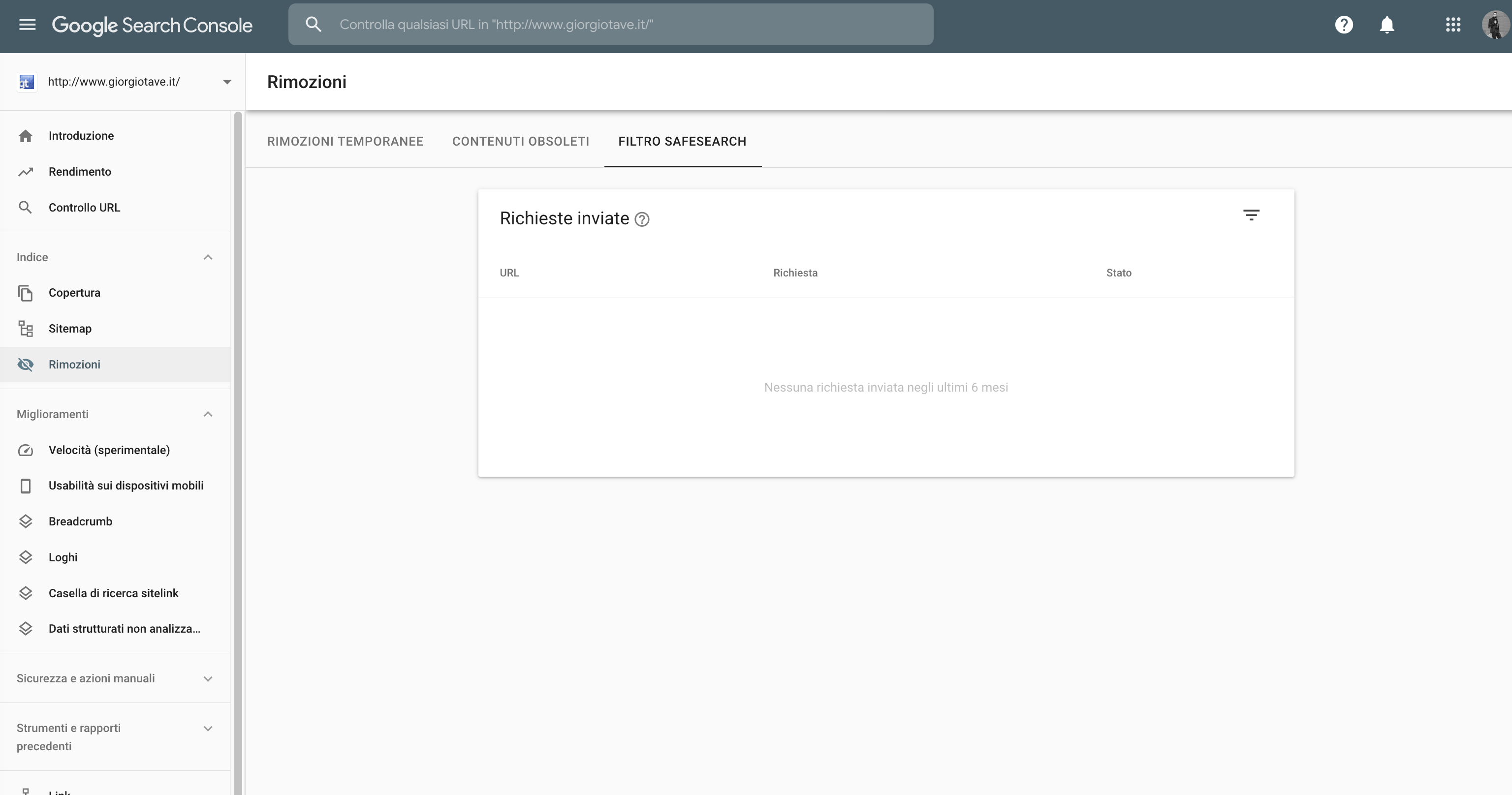The height and width of the screenshot is (795, 1512).
Task: Click the Richieste inviate heading
Action: (x=564, y=218)
